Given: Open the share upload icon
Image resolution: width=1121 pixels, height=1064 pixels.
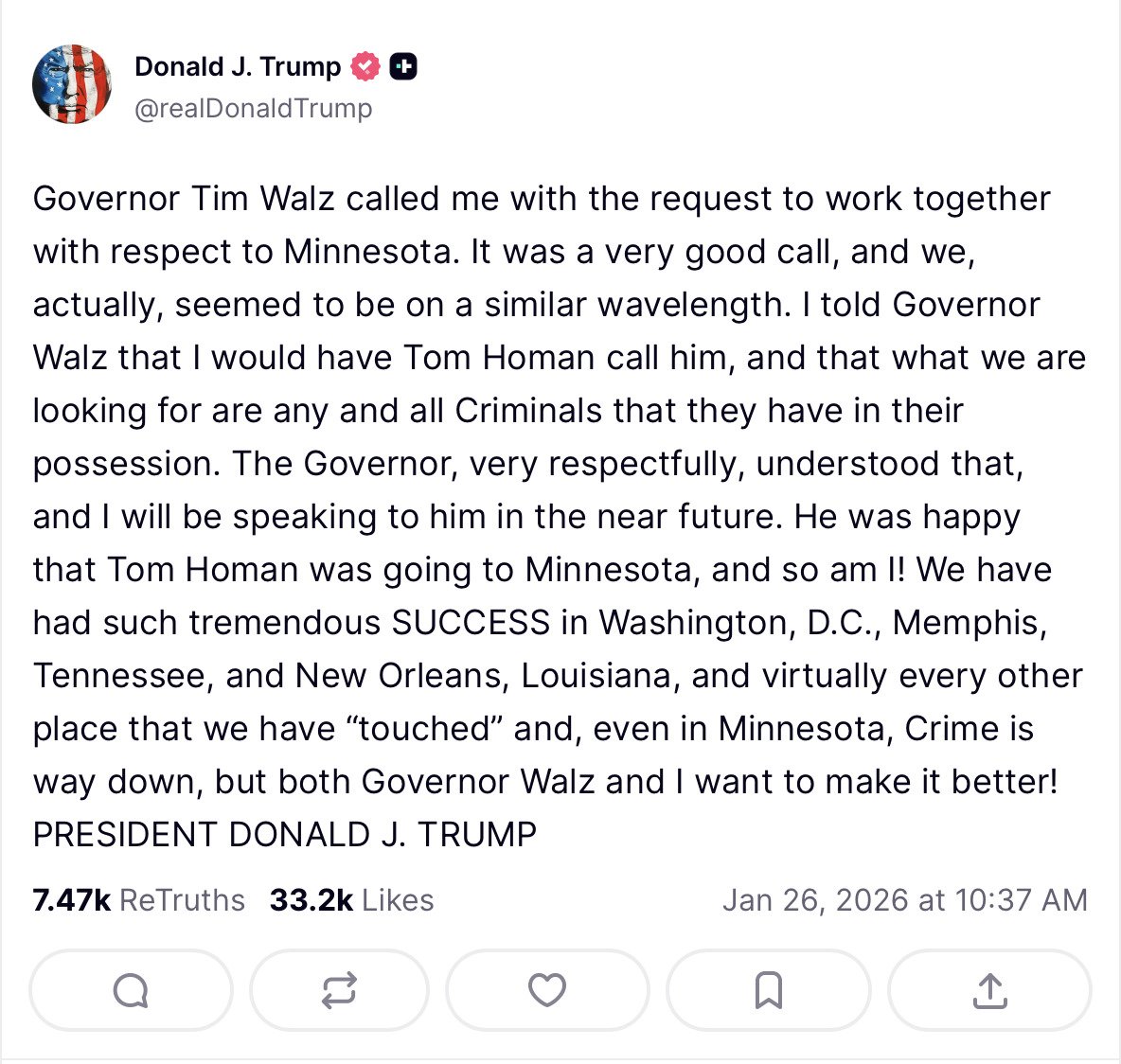Looking at the screenshot, I should pyautogui.click(x=989, y=990).
